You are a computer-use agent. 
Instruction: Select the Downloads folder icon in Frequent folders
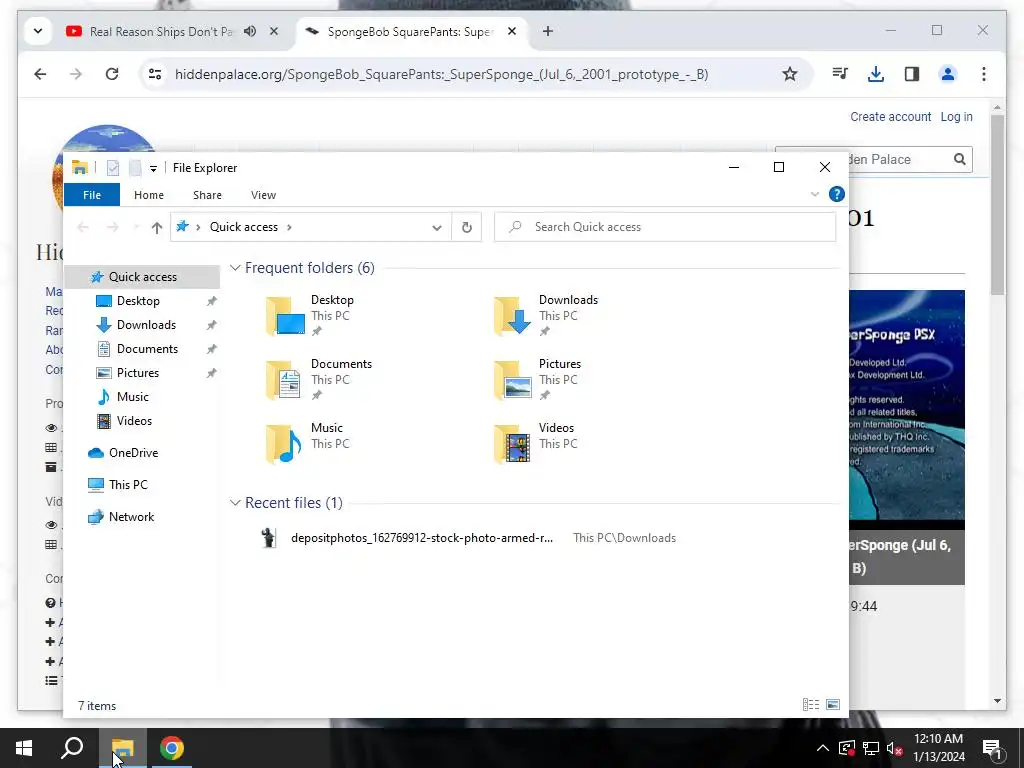click(x=513, y=315)
